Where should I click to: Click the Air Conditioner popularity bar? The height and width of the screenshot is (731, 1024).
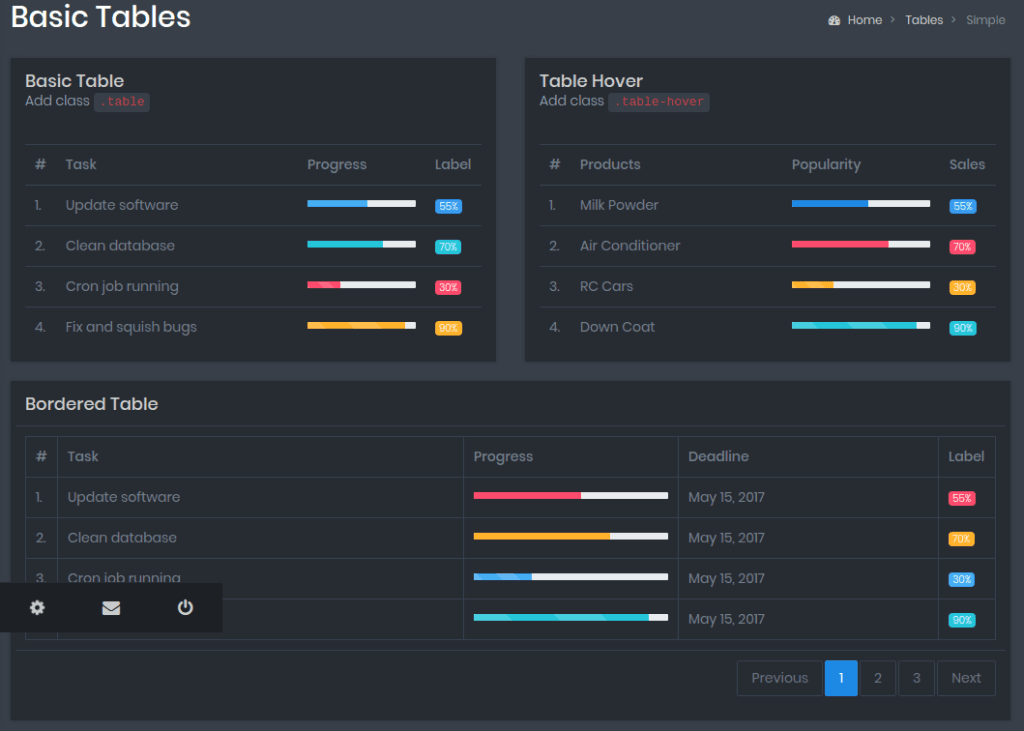(x=860, y=243)
